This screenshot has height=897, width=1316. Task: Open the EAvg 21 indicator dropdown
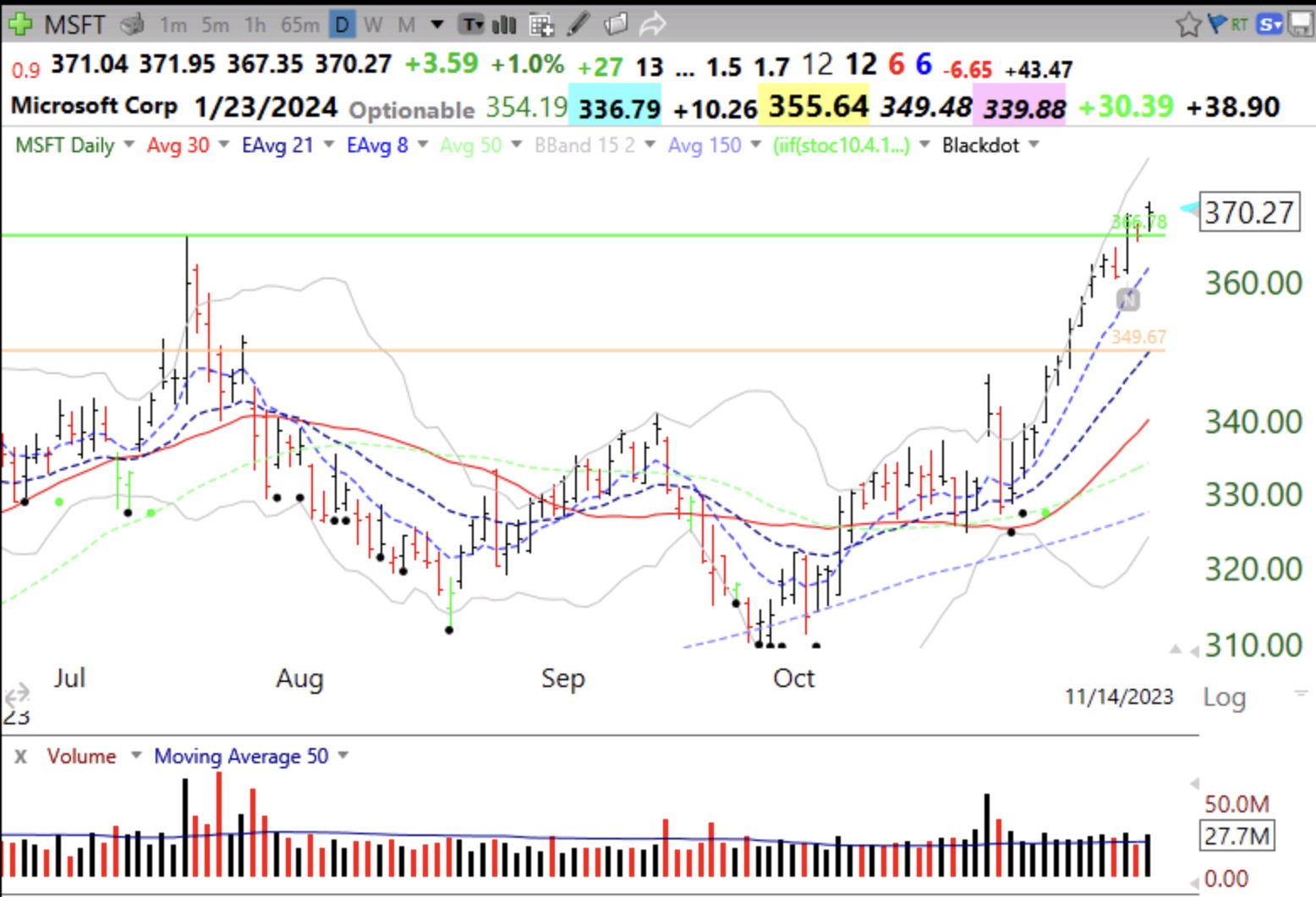[329, 145]
